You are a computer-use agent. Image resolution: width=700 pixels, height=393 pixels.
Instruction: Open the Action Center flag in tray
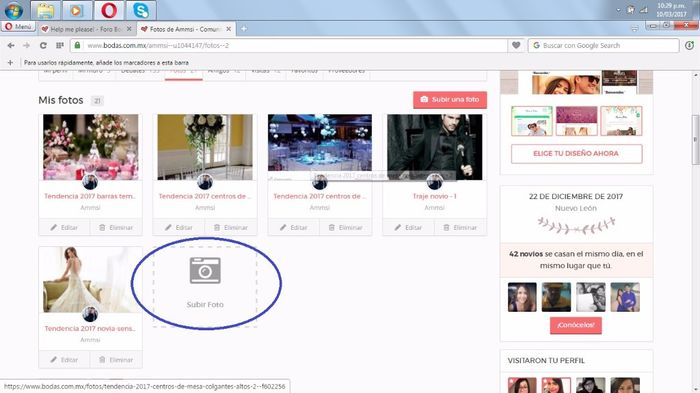[630, 9]
